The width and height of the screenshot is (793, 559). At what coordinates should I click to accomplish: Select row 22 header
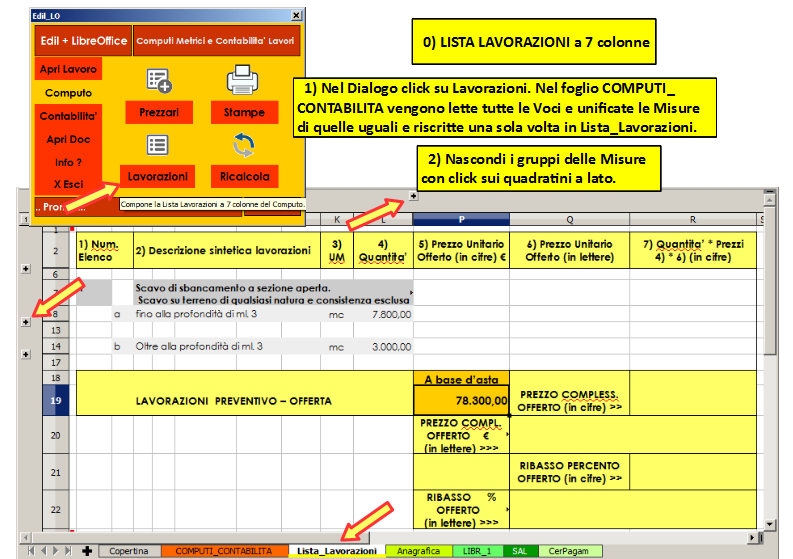click(56, 509)
